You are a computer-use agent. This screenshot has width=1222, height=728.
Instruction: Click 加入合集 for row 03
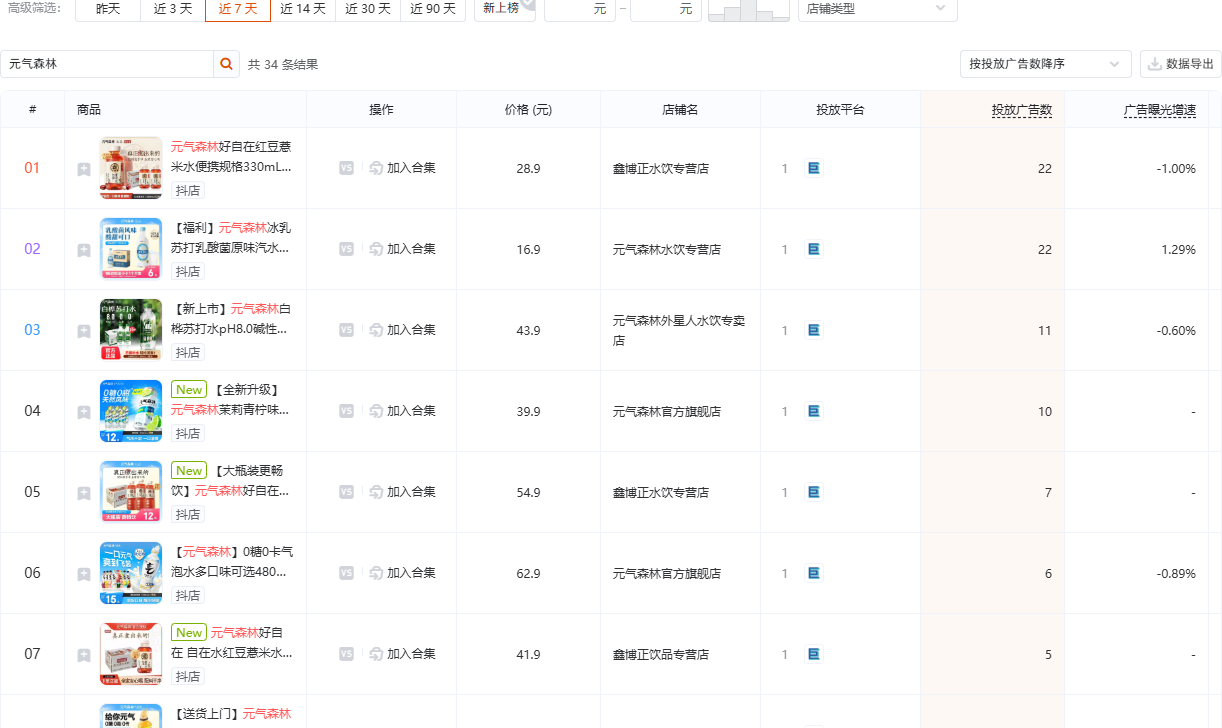[x=402, y=330]
